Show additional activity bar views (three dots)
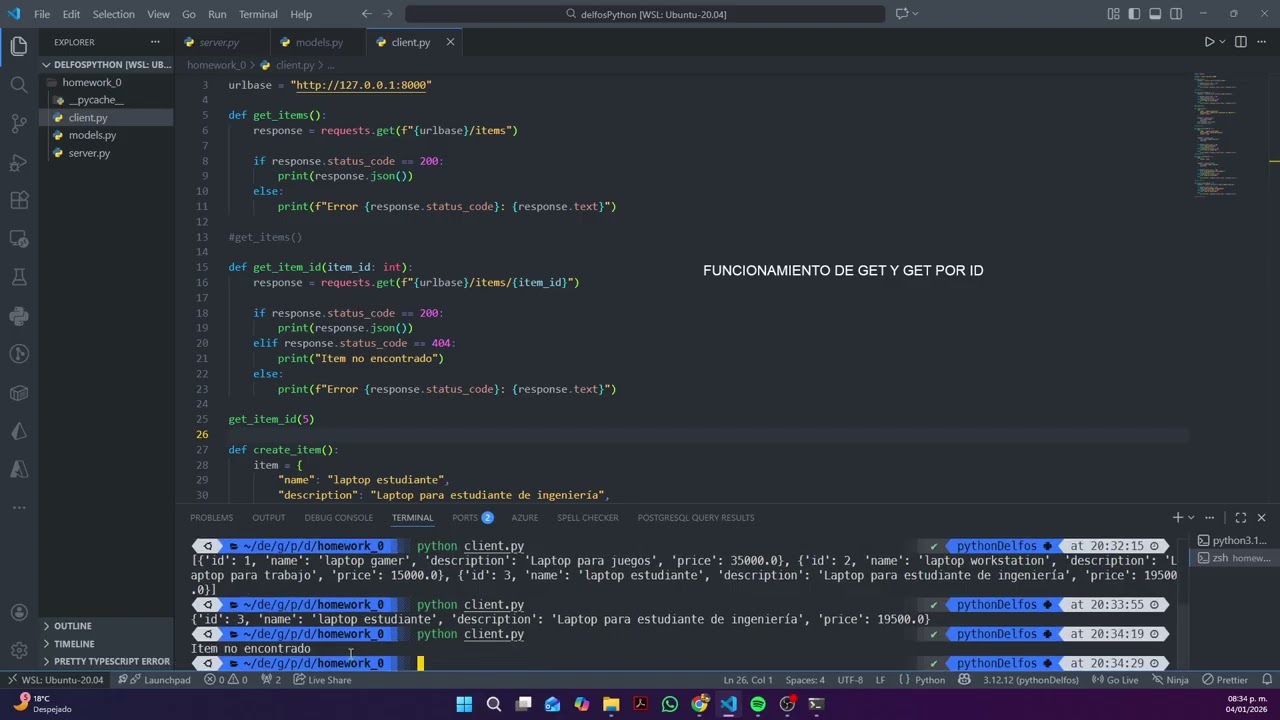 coord(19,508)
